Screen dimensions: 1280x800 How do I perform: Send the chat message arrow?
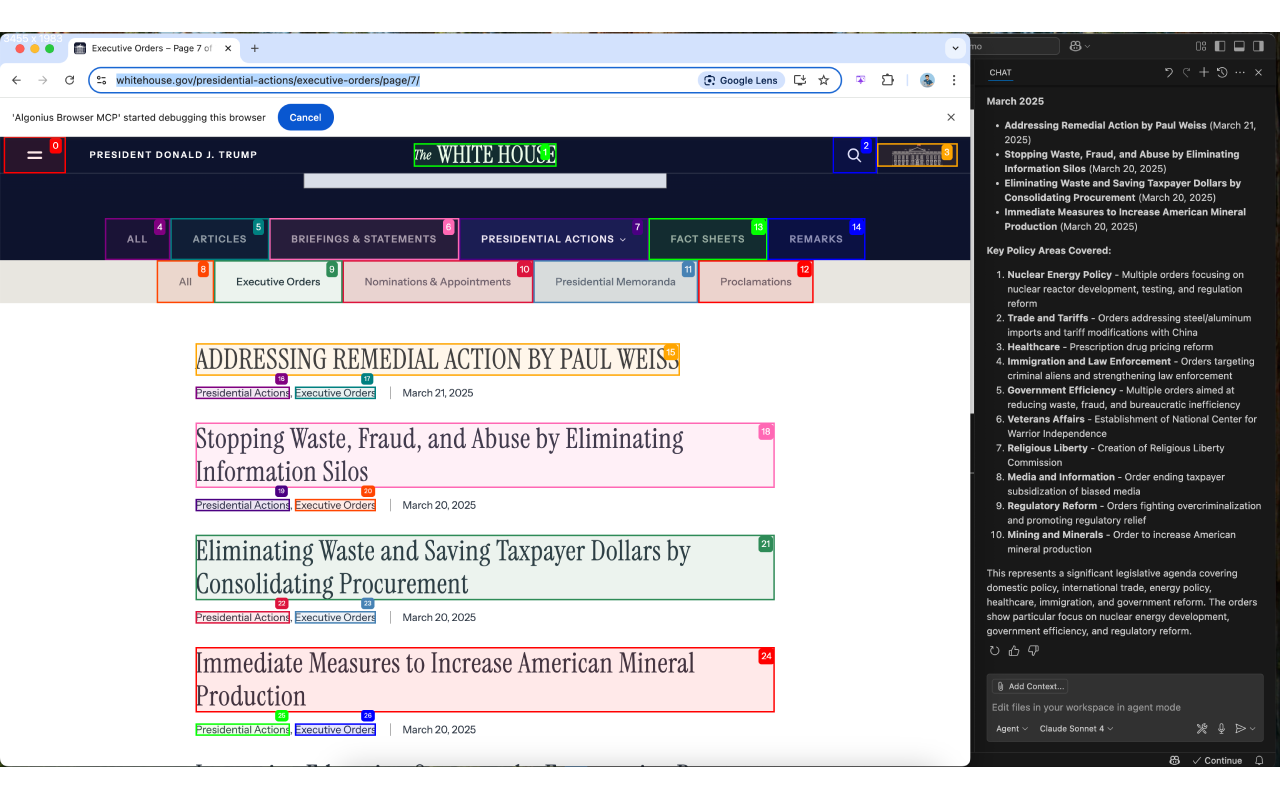(1240, 729)
